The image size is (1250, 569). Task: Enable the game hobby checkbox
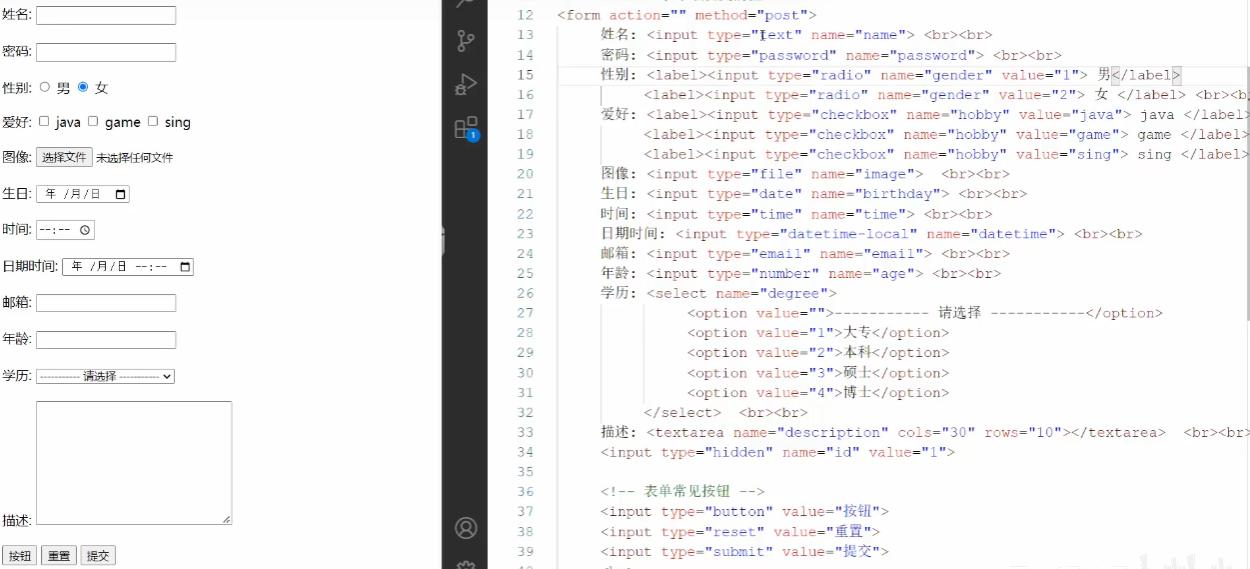(x=93, y=121)
